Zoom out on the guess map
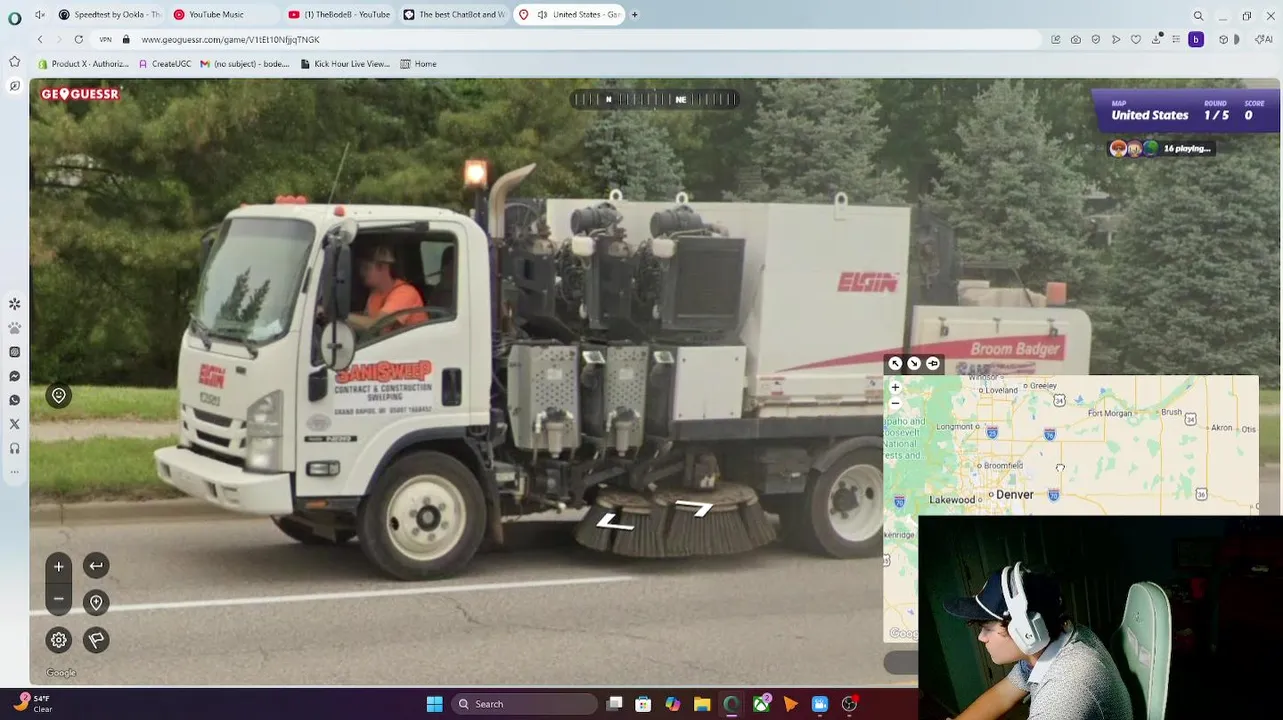Image resolution: width=1283 pixels, height=720 pixels. pyautogui.click(x=895, y=403)
